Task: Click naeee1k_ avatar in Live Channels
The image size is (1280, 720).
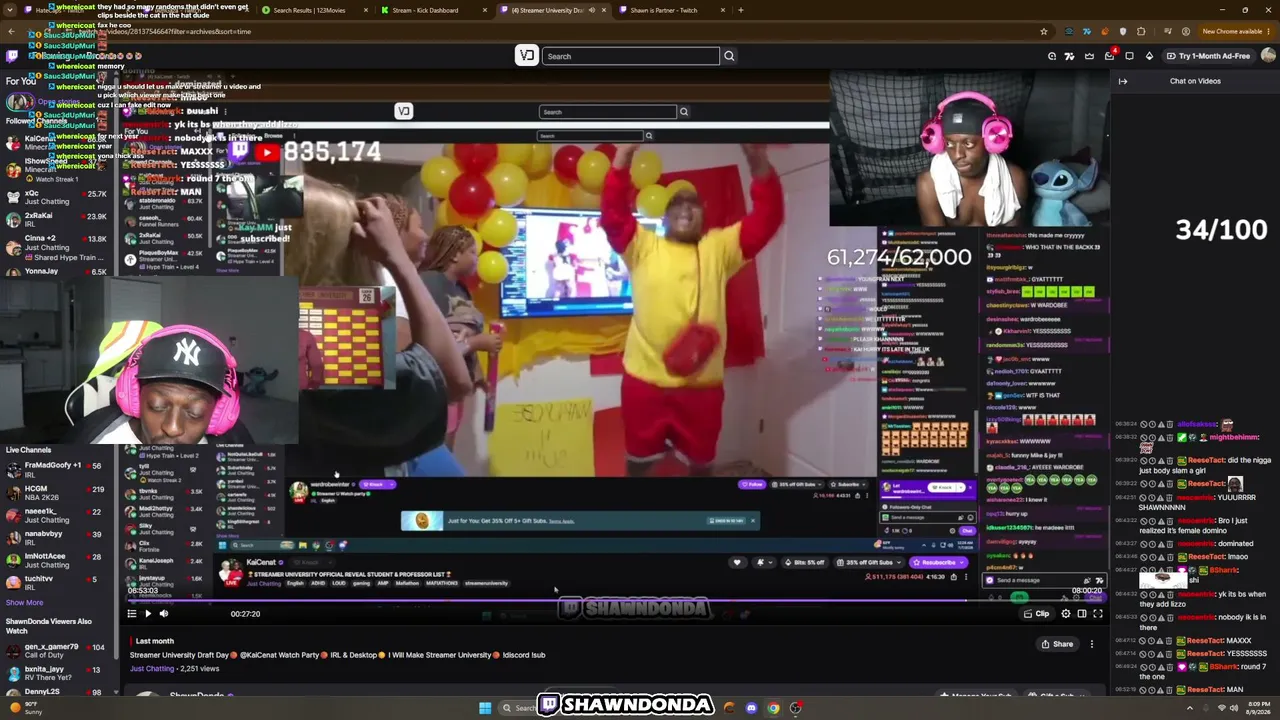Action: click(x=13, y=515)
